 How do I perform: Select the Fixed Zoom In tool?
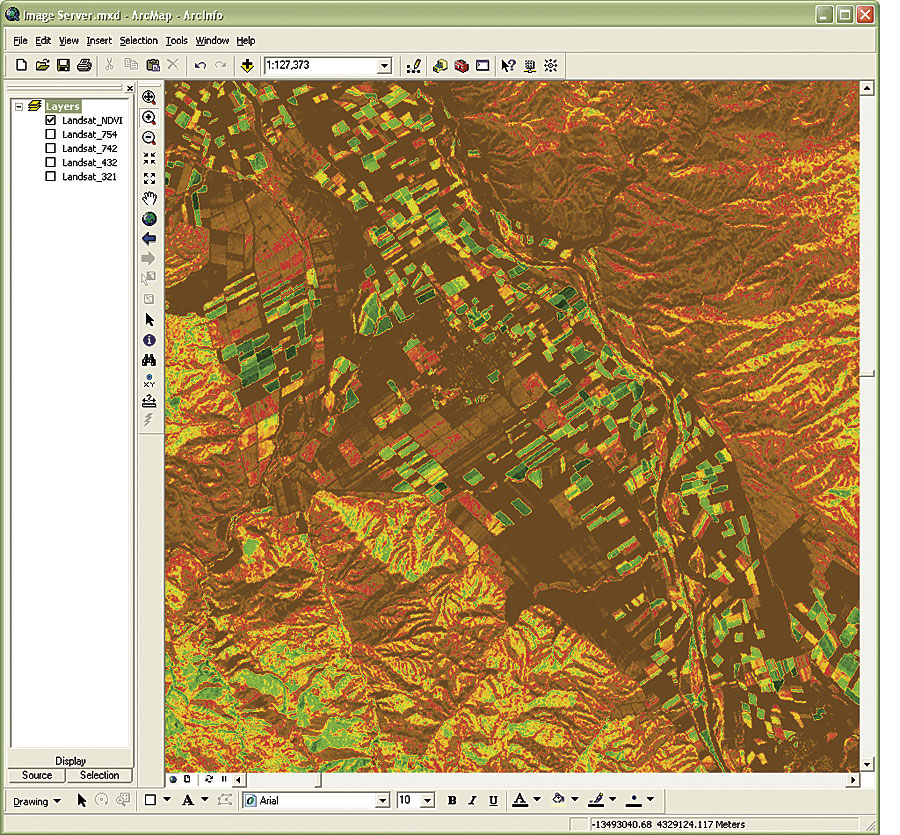click(x=149, y=158)
